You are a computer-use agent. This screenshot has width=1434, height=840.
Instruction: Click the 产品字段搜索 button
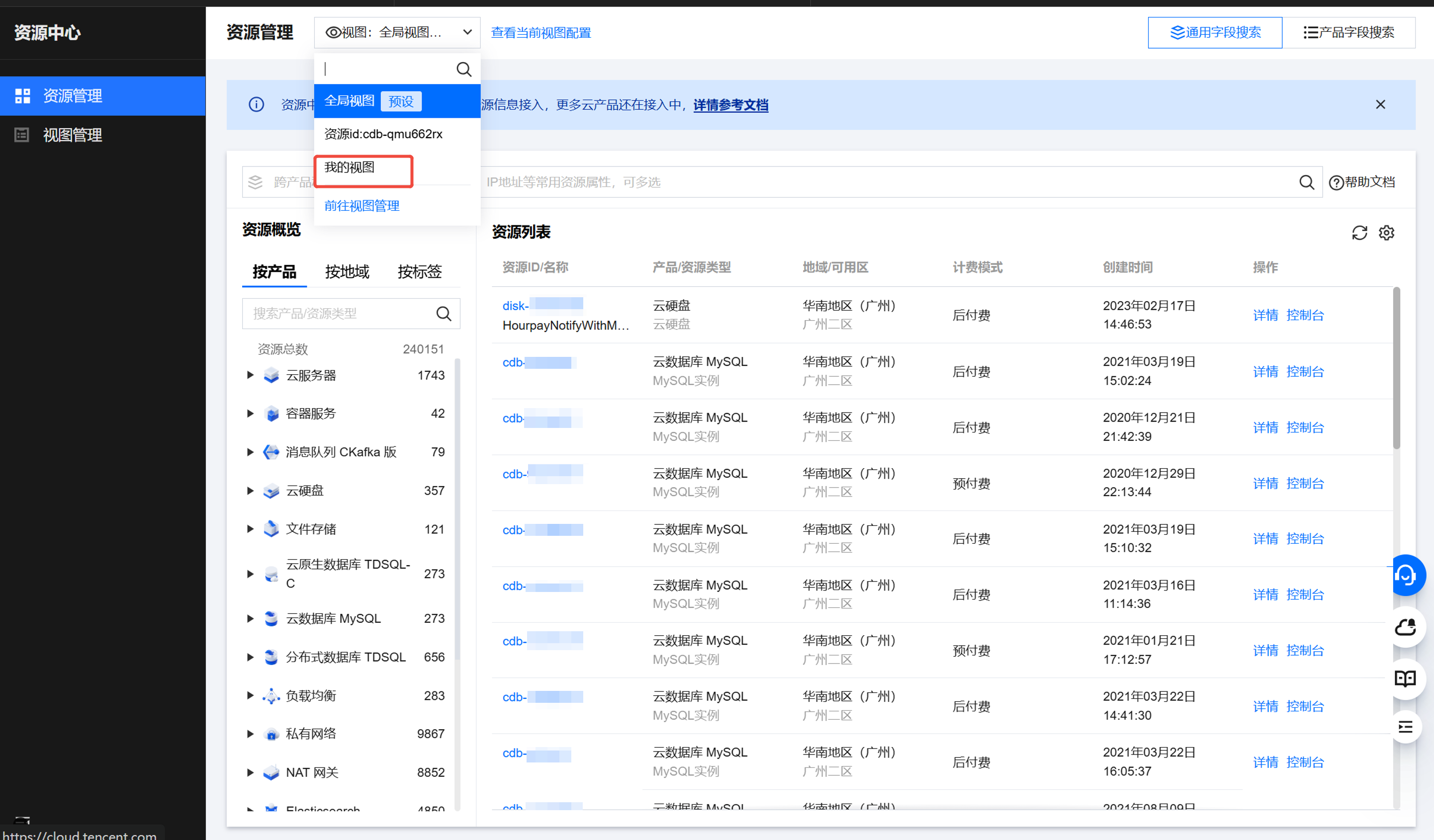pyautogui.click(x=1348, y=32)
